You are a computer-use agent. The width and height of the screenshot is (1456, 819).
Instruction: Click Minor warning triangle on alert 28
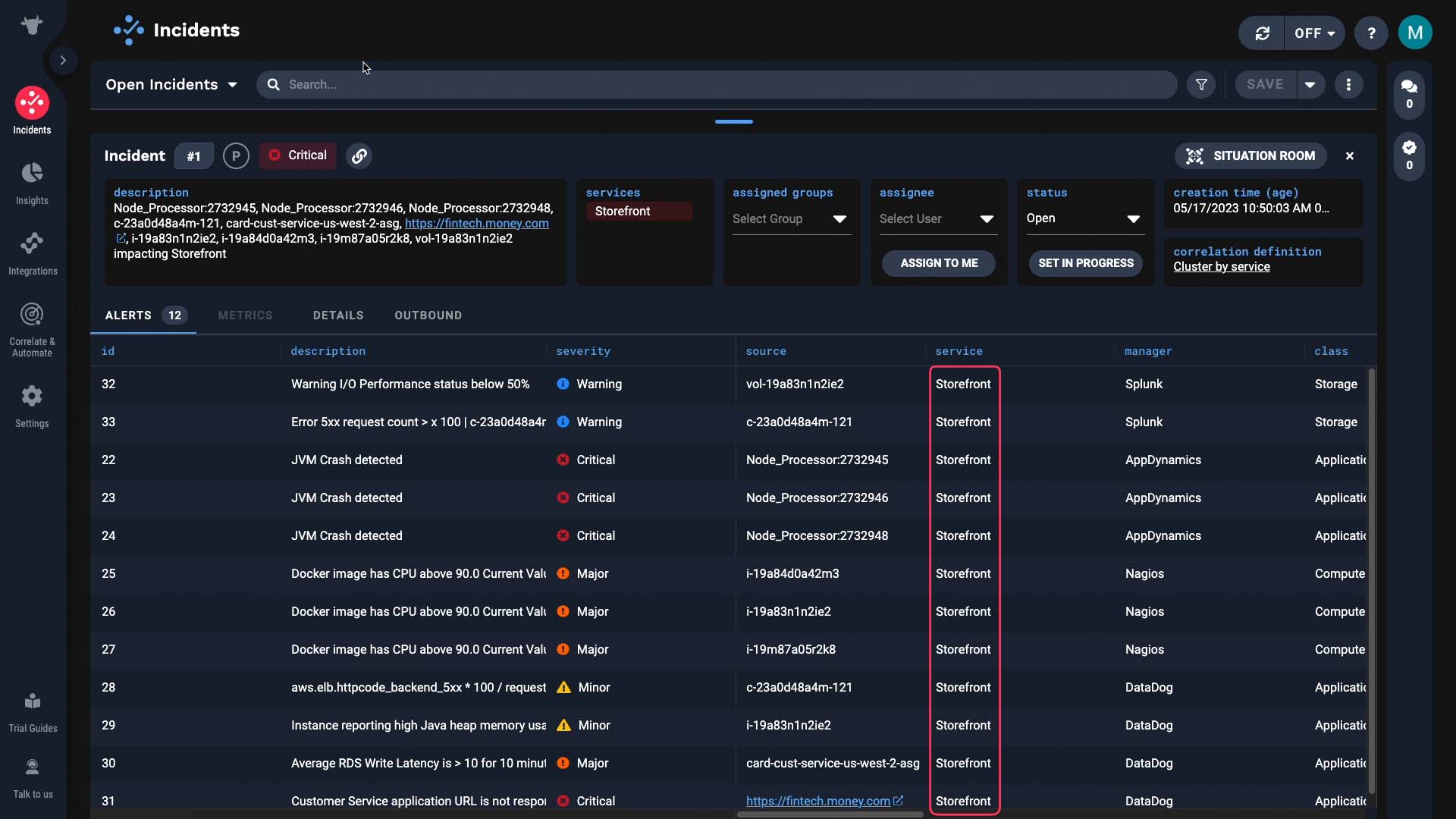tap(563, 687)
